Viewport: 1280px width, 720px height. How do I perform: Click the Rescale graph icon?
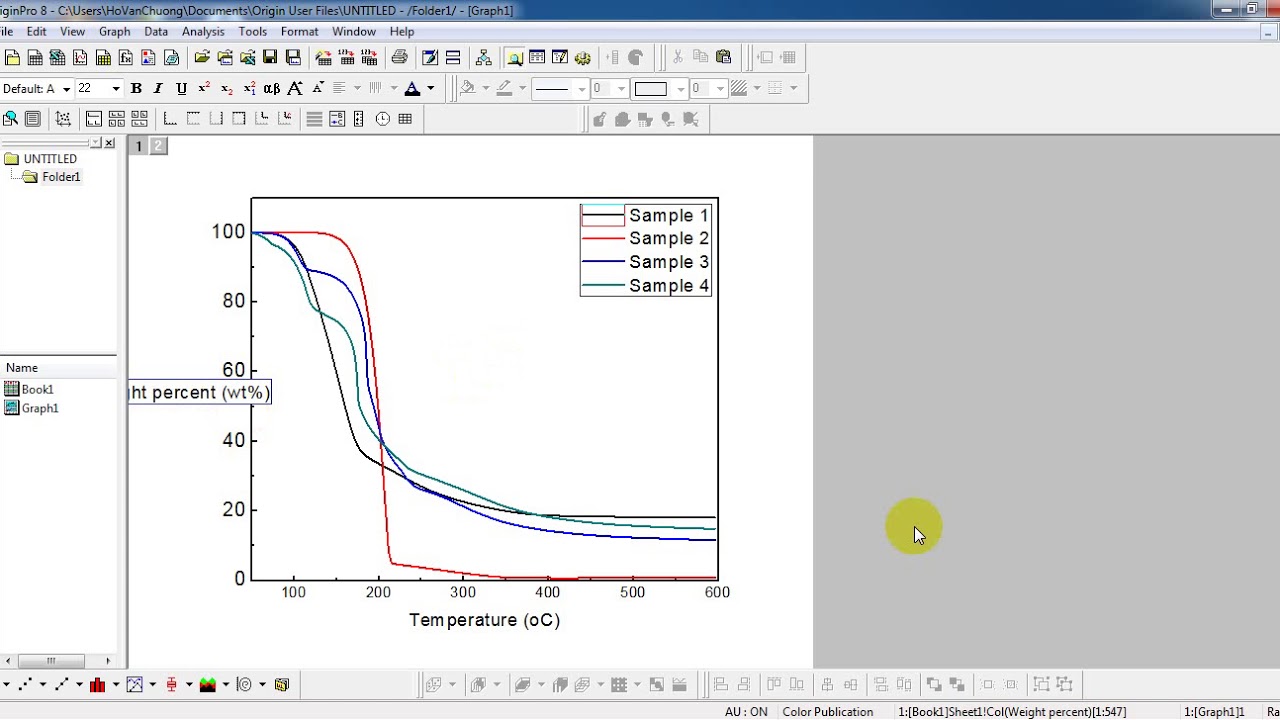point(63,119)
